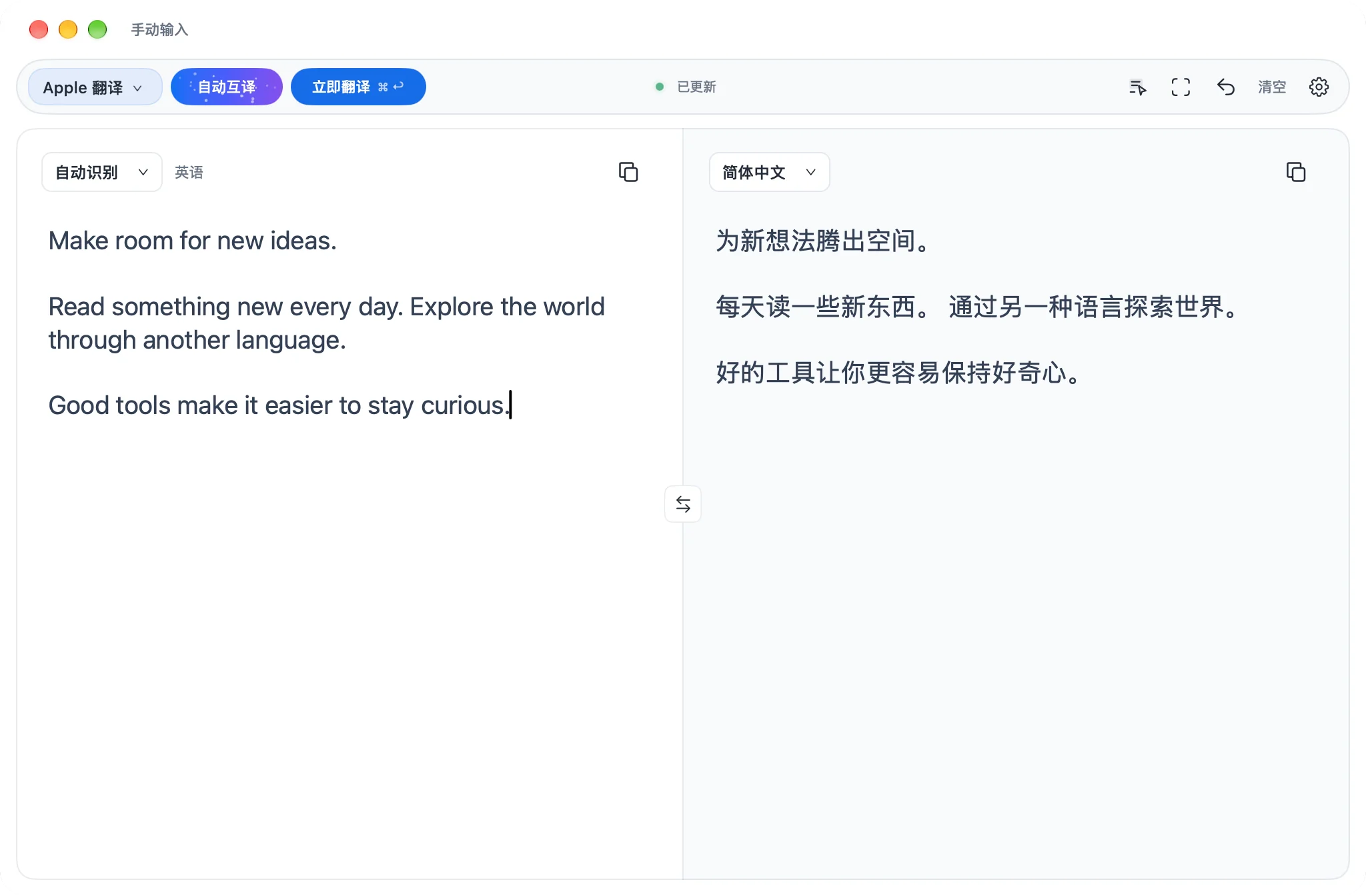Click translated line 为新想法腾出空间。
1366x896 pixels.
pyautogui.click(x=822, y=241)
